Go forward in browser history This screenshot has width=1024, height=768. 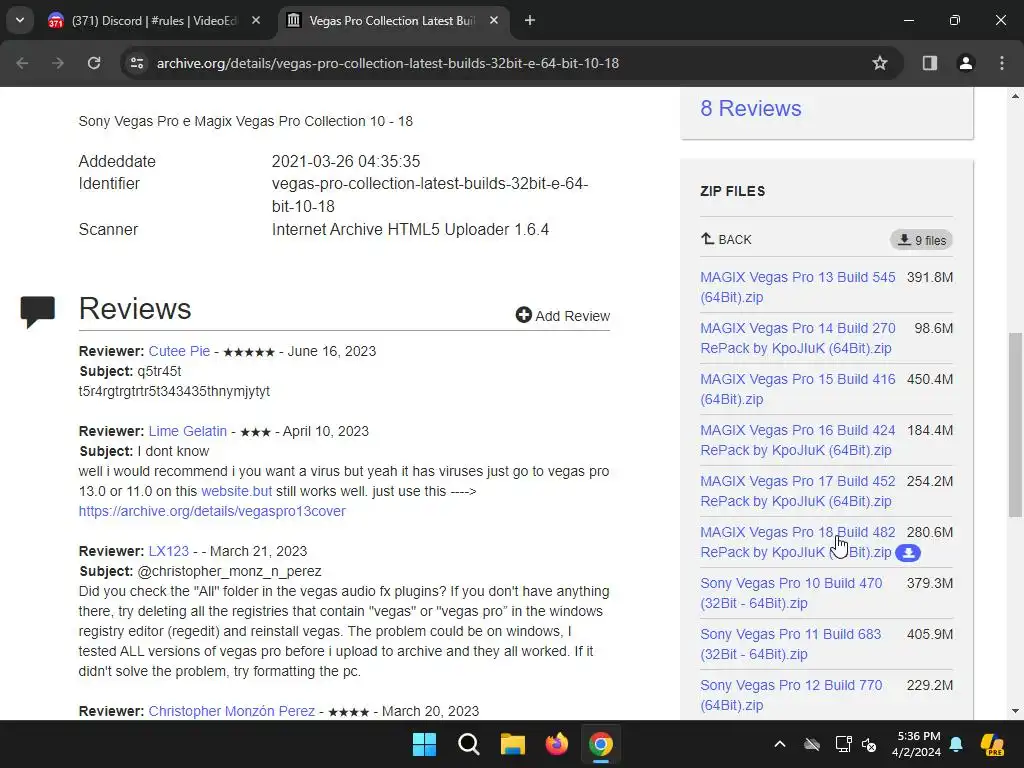pyautogui.click(x=57, y=63)
